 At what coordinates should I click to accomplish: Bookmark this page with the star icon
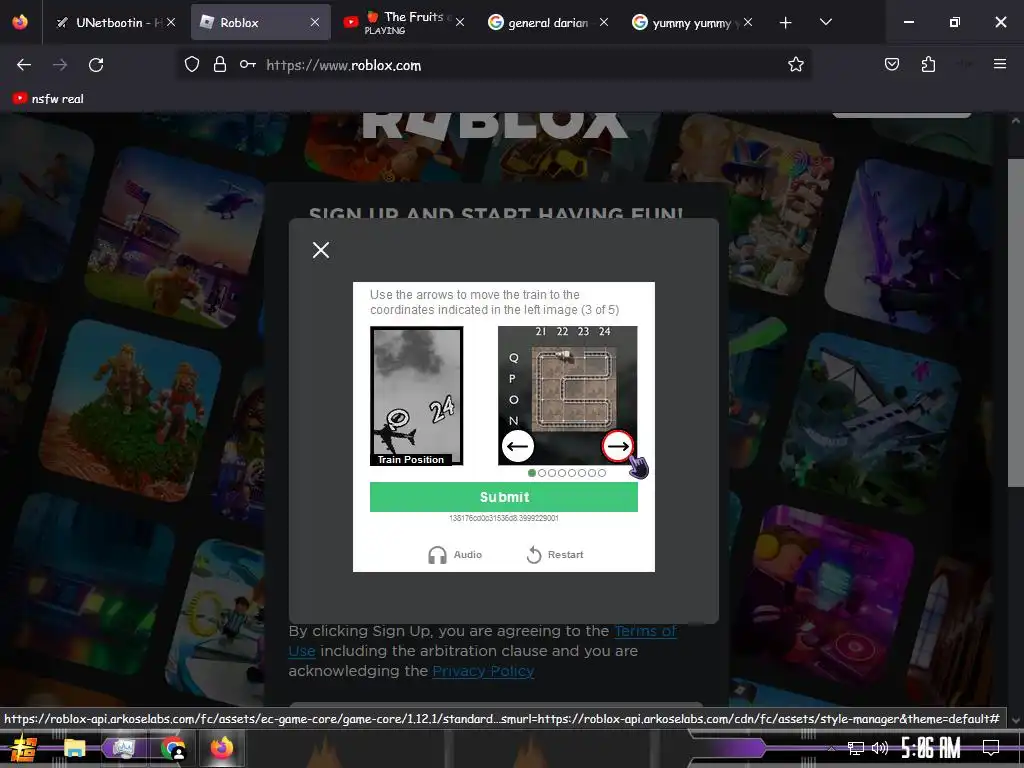[x=795, y=65]
